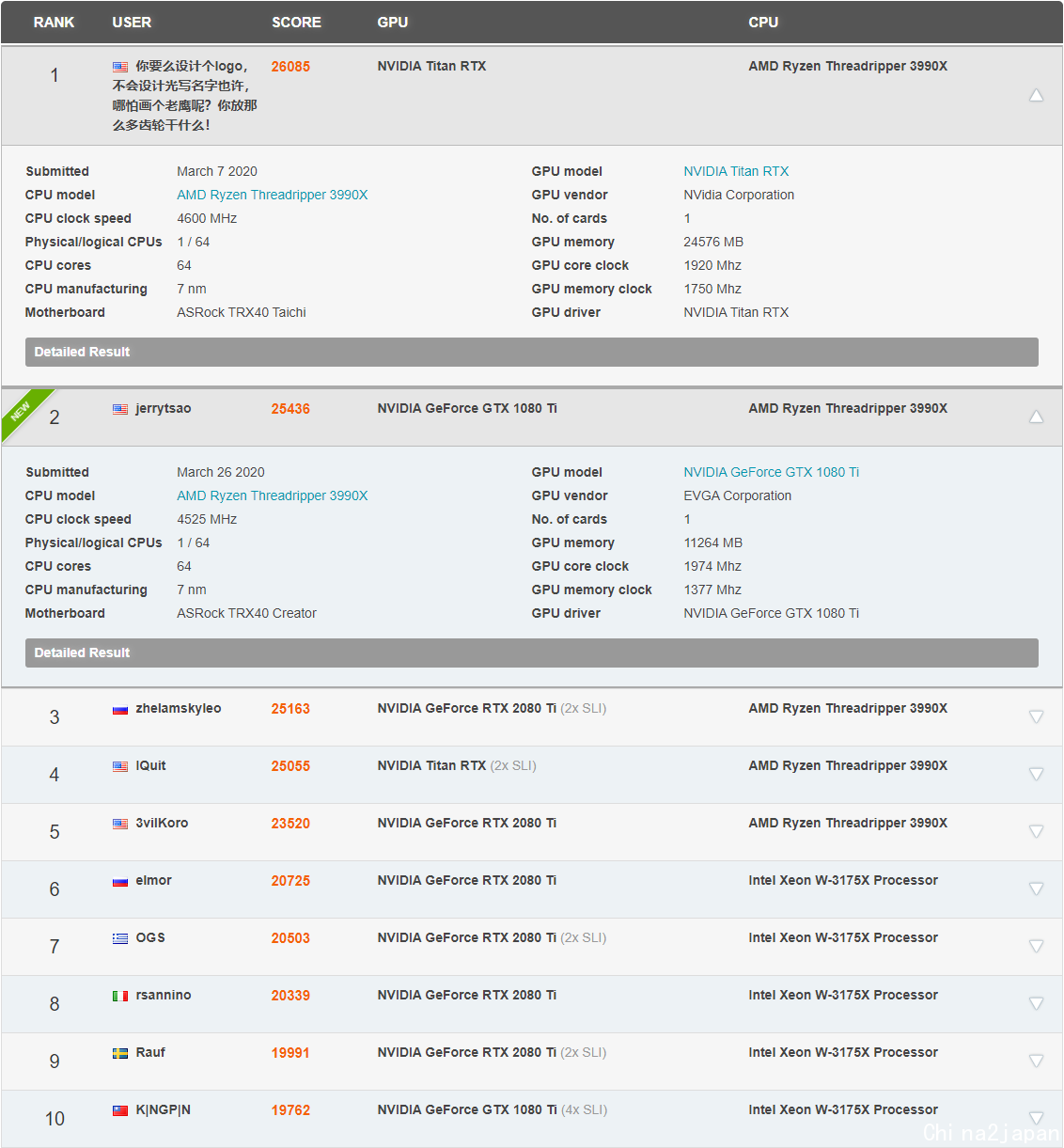Expand Rauf row details arrow
Viewport: 1064px width, 1148px height.
tap(1036, 1061)
